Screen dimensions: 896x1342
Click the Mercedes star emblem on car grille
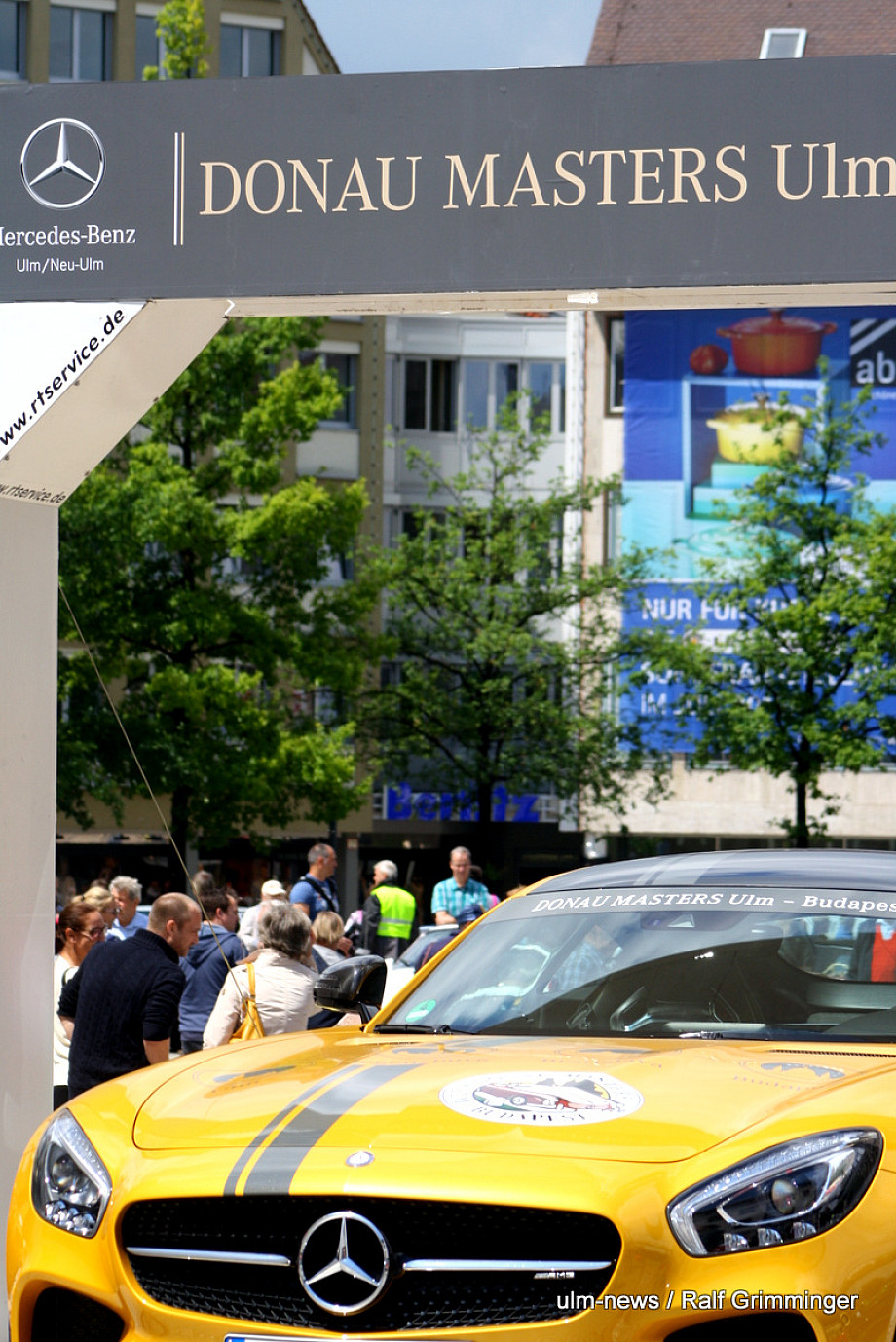[x=343, y=1262]
